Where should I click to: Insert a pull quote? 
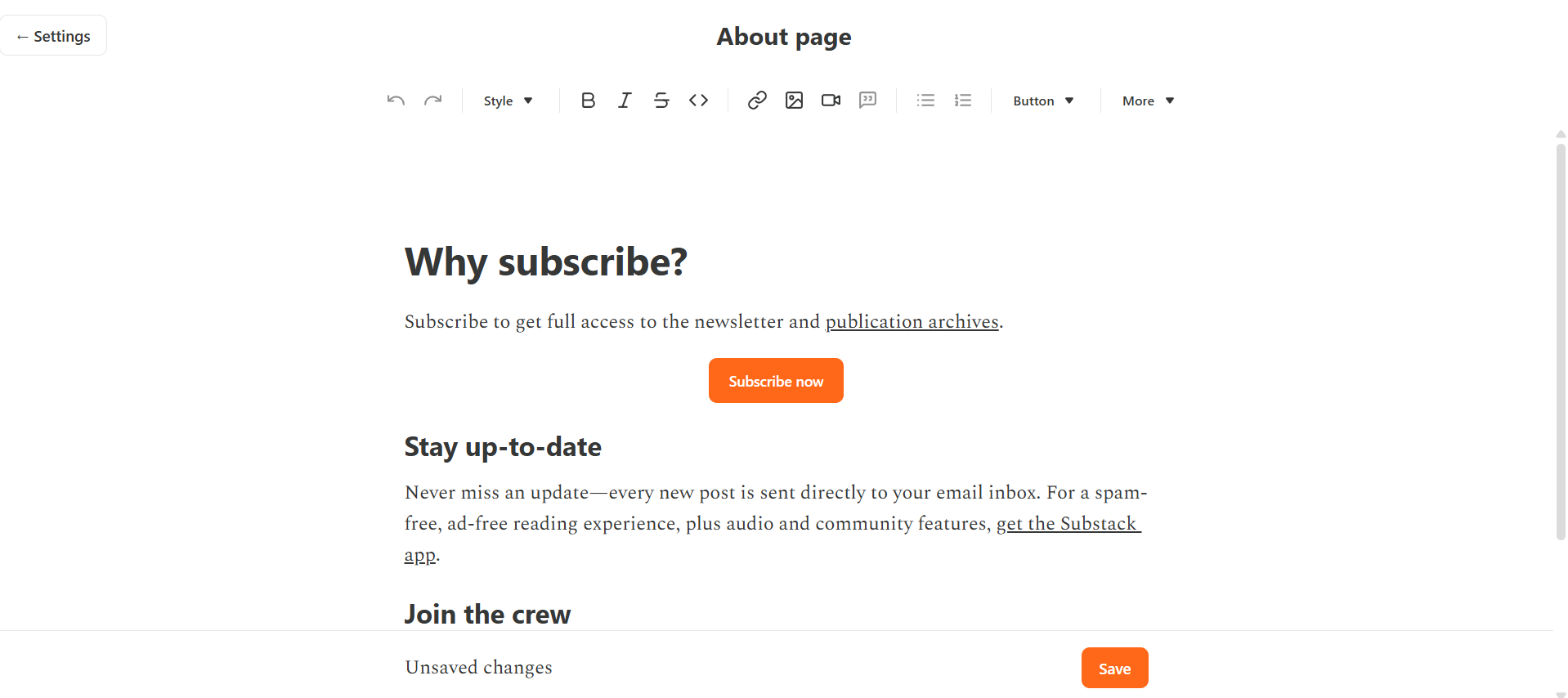(867, 100)
